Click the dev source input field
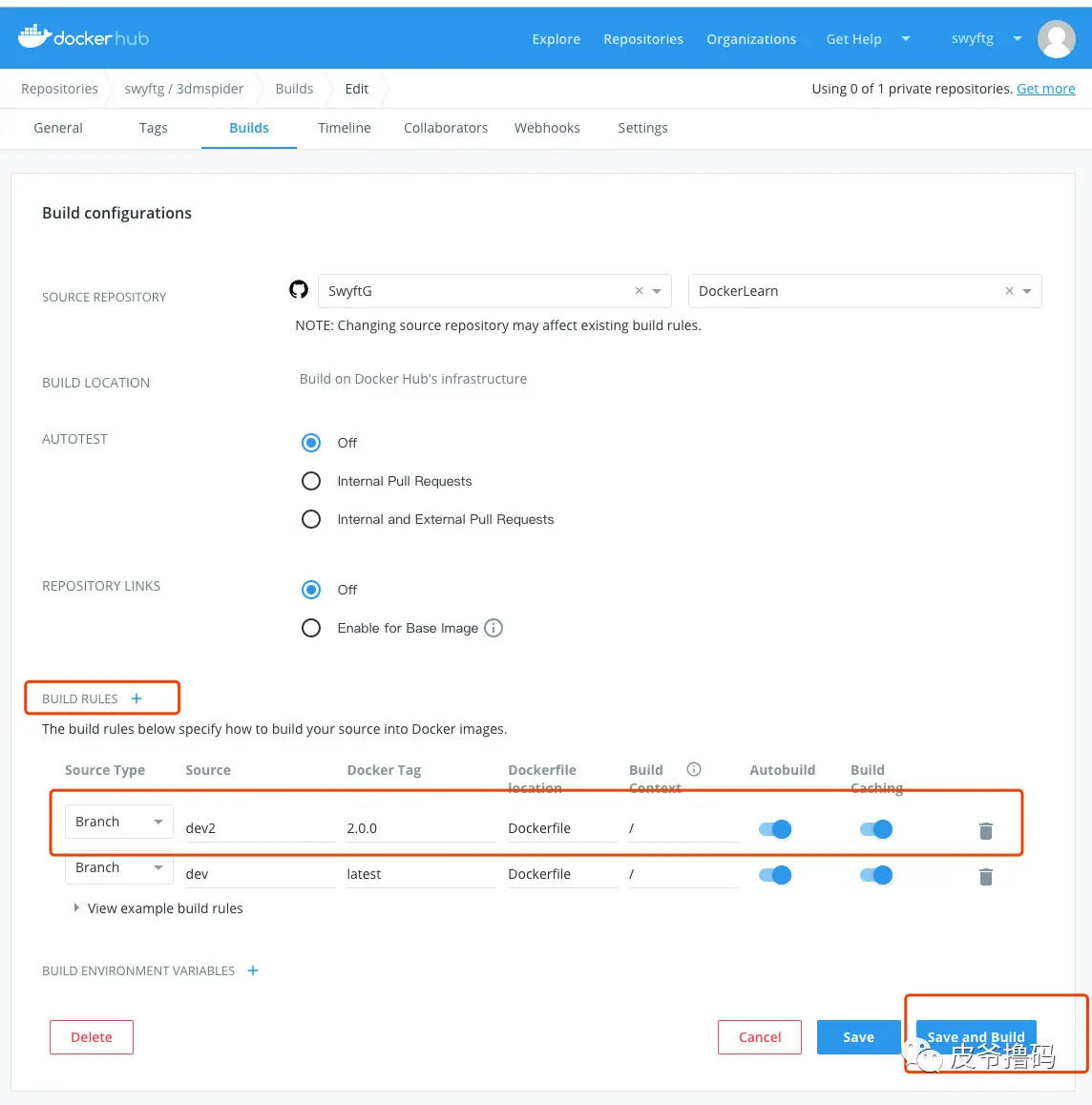 261,874
